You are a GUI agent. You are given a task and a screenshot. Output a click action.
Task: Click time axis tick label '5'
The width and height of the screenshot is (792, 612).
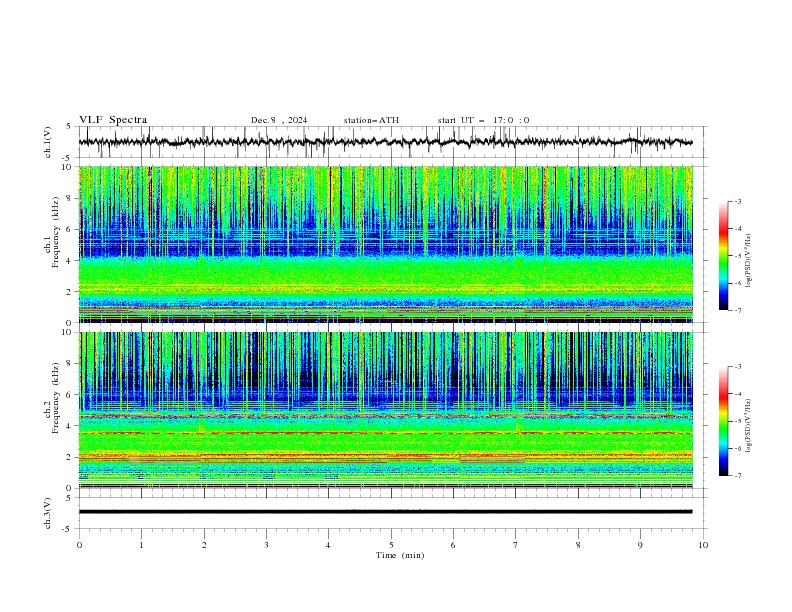click(391, 545)
